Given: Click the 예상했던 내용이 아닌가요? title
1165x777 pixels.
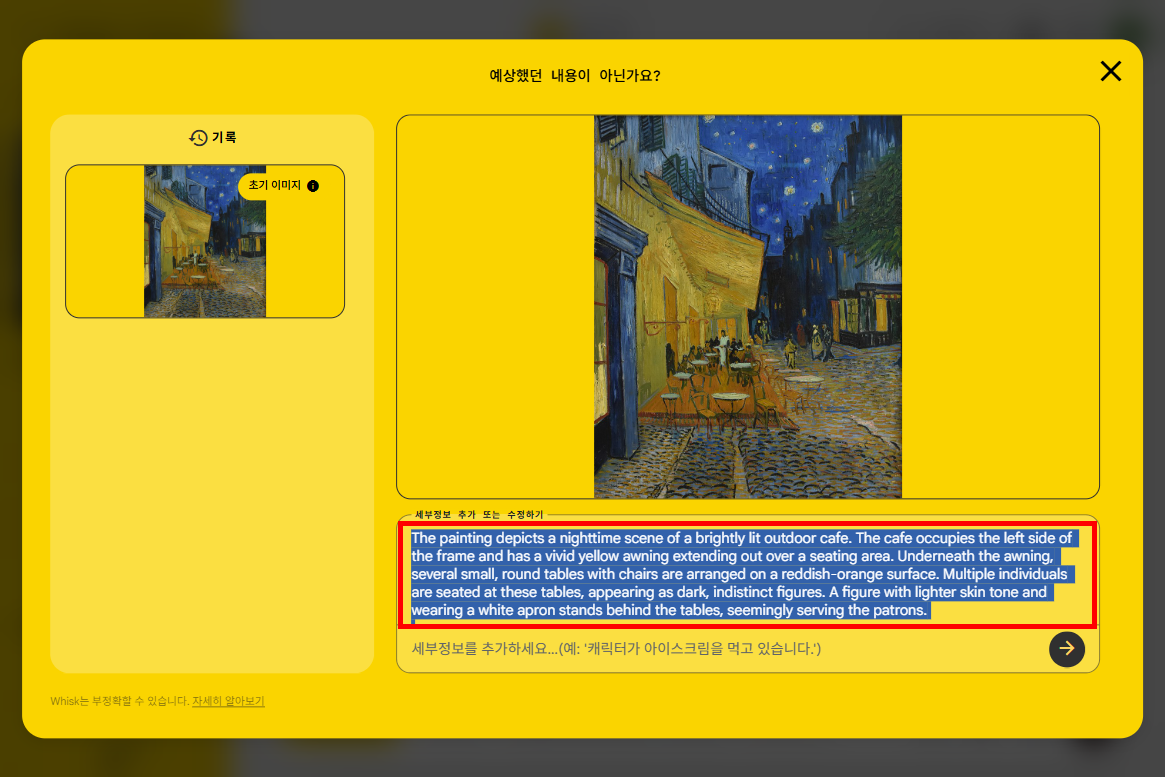Looking at the screenshot, I should pos(574,76).
